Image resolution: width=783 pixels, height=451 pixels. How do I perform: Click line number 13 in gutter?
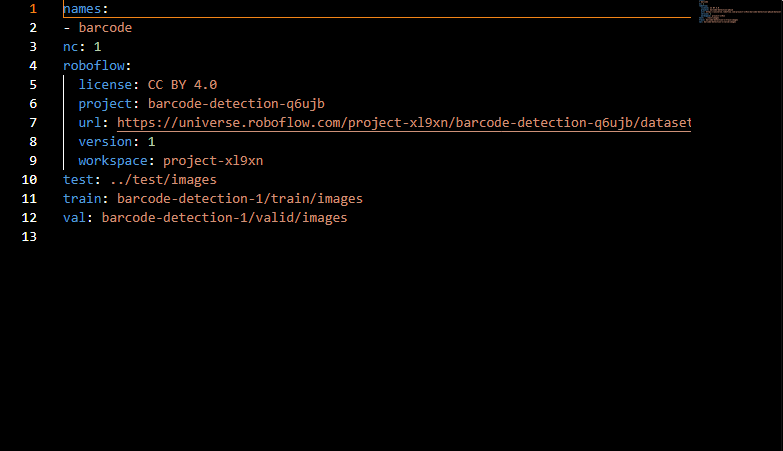point(29,237)
